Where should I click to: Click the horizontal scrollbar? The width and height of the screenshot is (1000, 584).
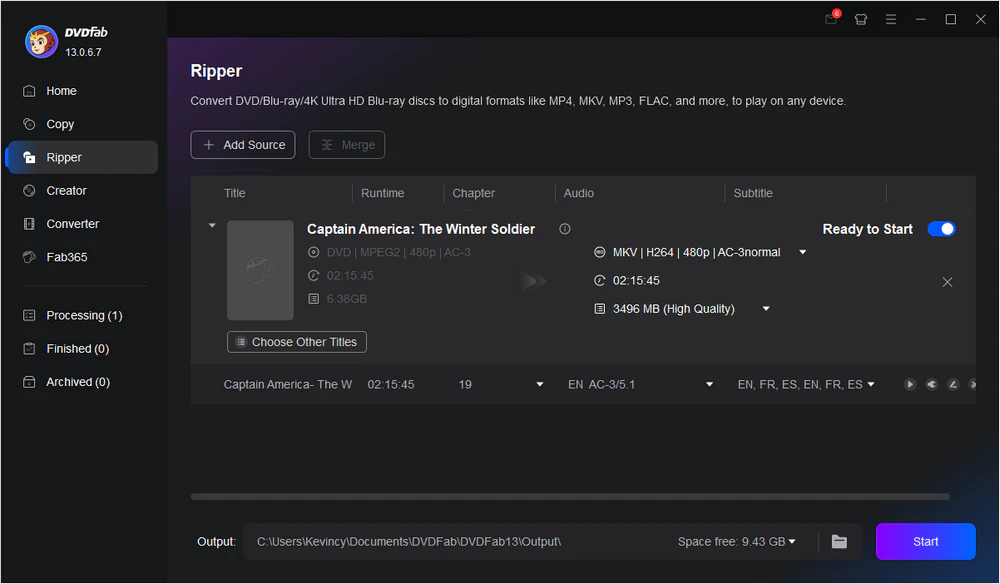coord(570,496)
